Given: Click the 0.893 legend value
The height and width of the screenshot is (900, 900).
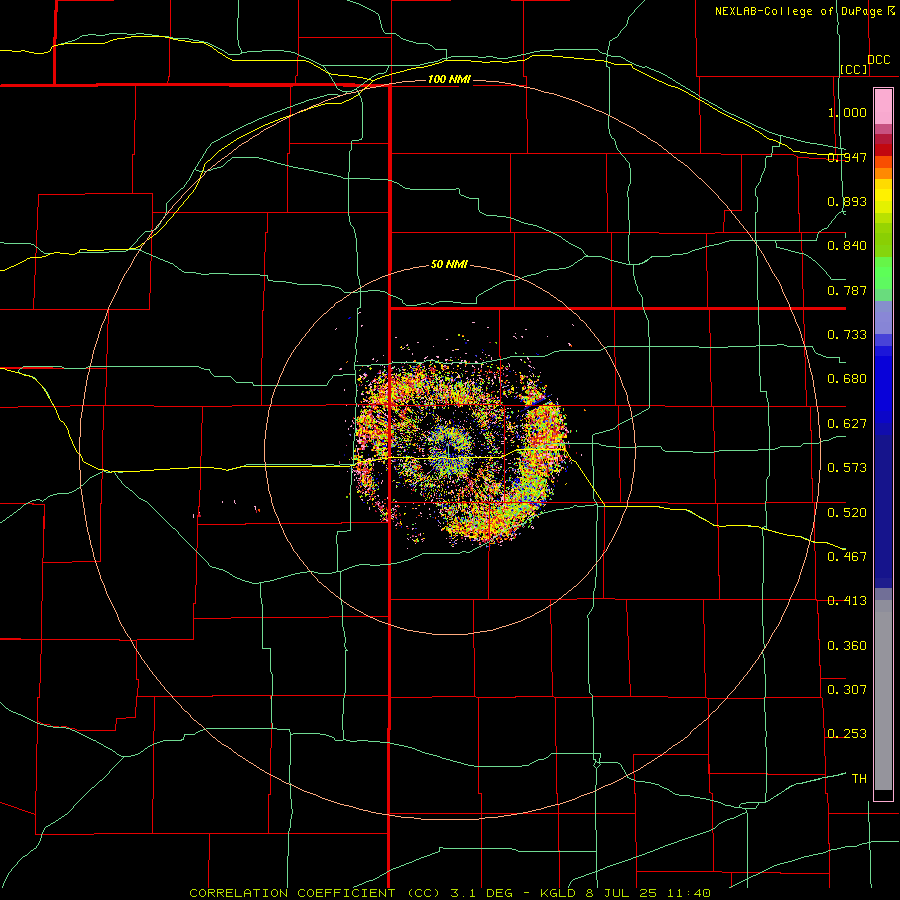Looking at the screenshot, I should (x=847, y=201).
